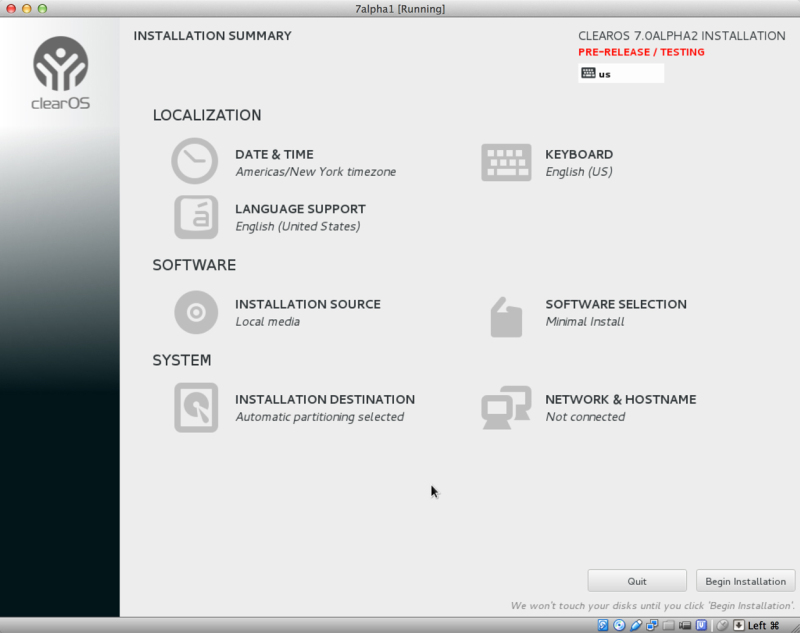The height and width of the screenshot is (633, 800).
Task: Click the network adapters icon in VirtualBox status bar
Action: 652,625
